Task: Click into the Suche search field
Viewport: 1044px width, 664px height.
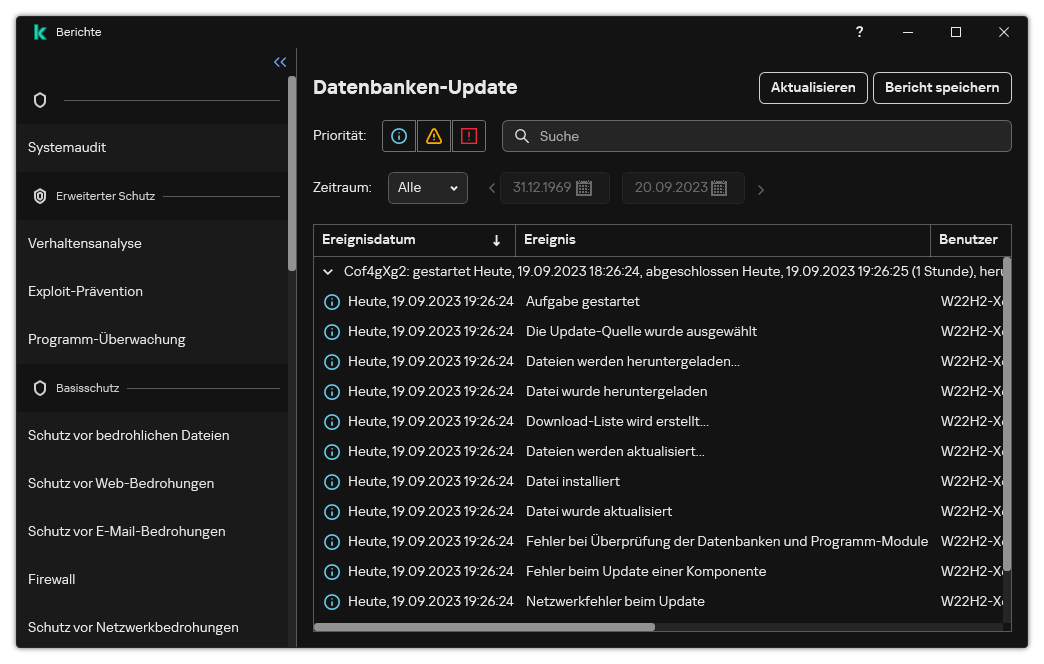Action: pyautogui.click(x=765, y=136)
